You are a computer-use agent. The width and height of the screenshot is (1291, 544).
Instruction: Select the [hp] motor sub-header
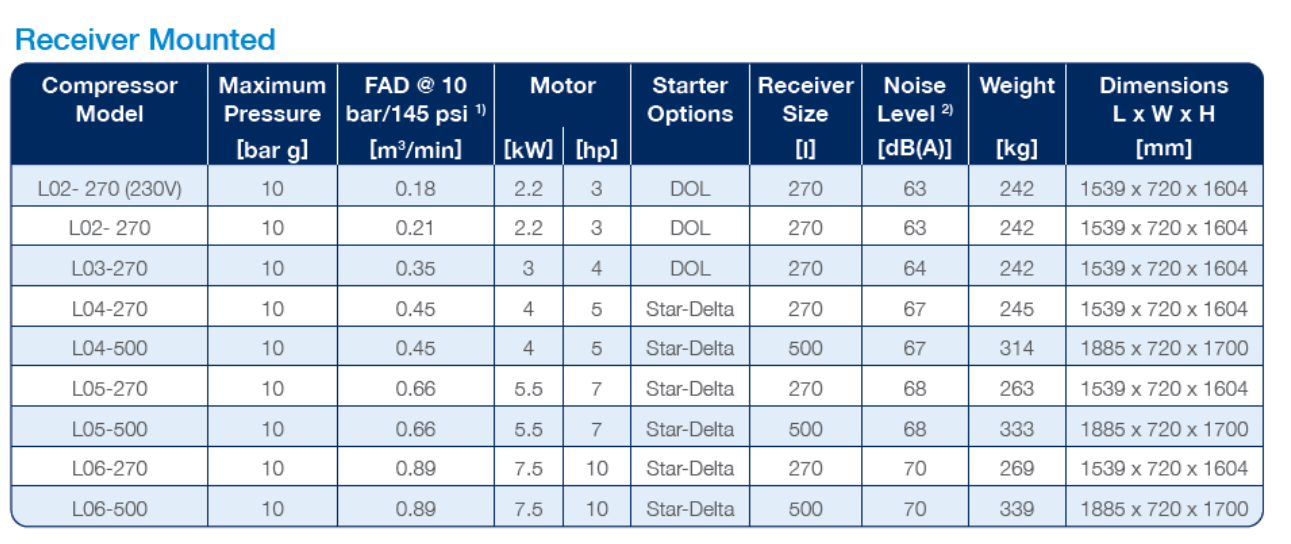click(596, 150)
